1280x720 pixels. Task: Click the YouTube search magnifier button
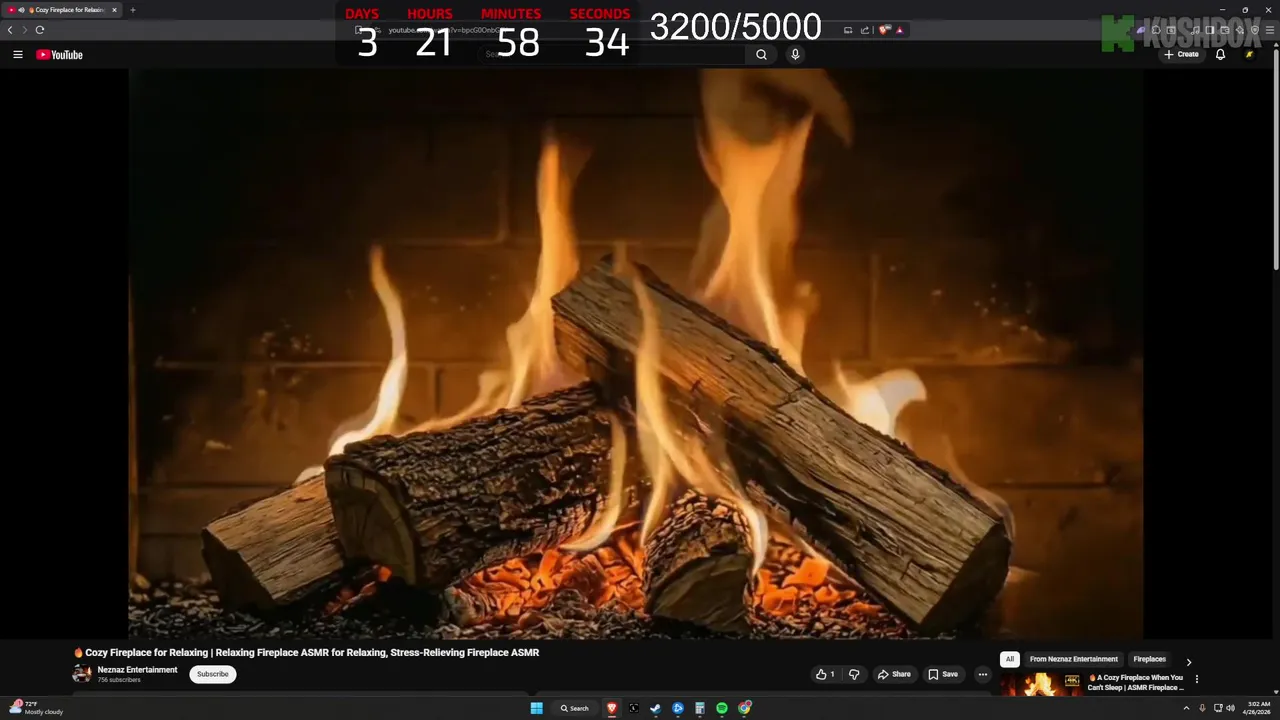761,55
